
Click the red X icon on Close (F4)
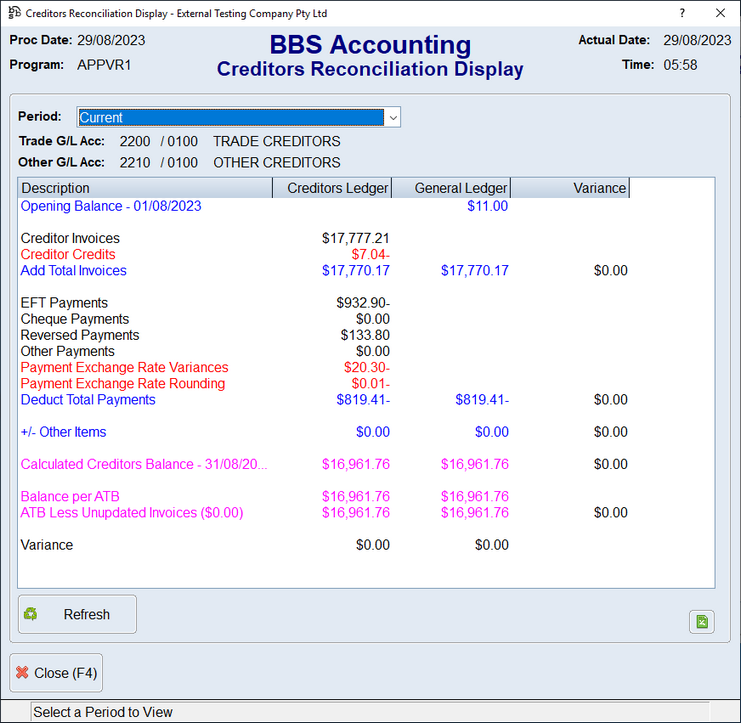pos(22,673)
